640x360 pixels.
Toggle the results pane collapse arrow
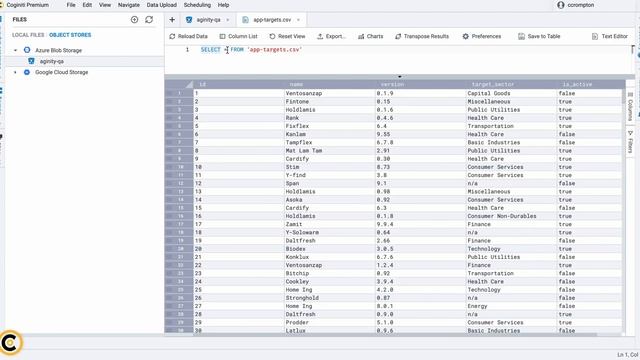coord(400,76)
